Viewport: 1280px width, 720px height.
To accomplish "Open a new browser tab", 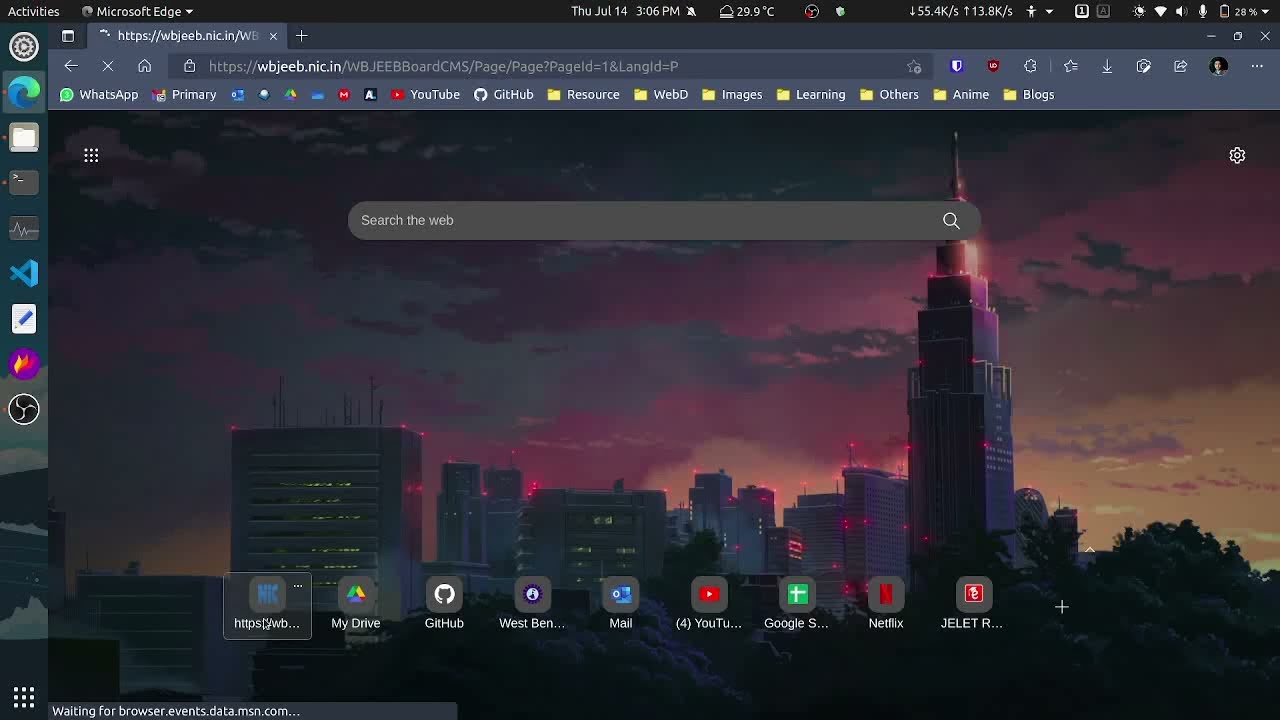I will coord(301,36).
